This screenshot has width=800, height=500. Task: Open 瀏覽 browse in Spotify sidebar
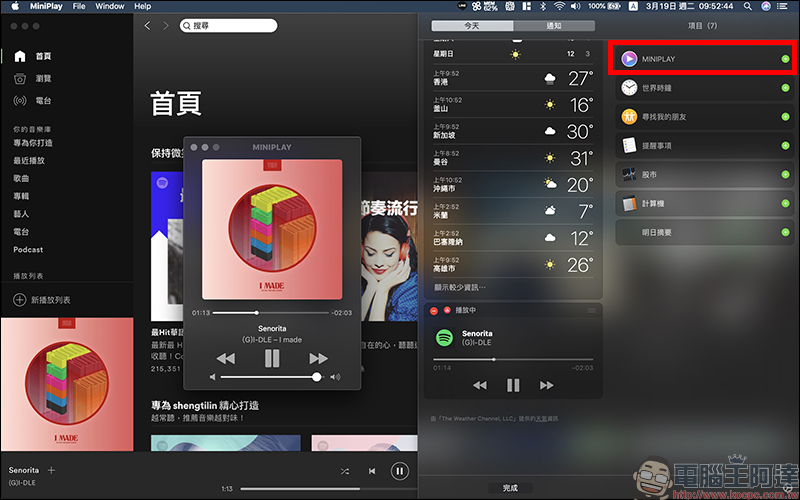(x=33, y=79)
